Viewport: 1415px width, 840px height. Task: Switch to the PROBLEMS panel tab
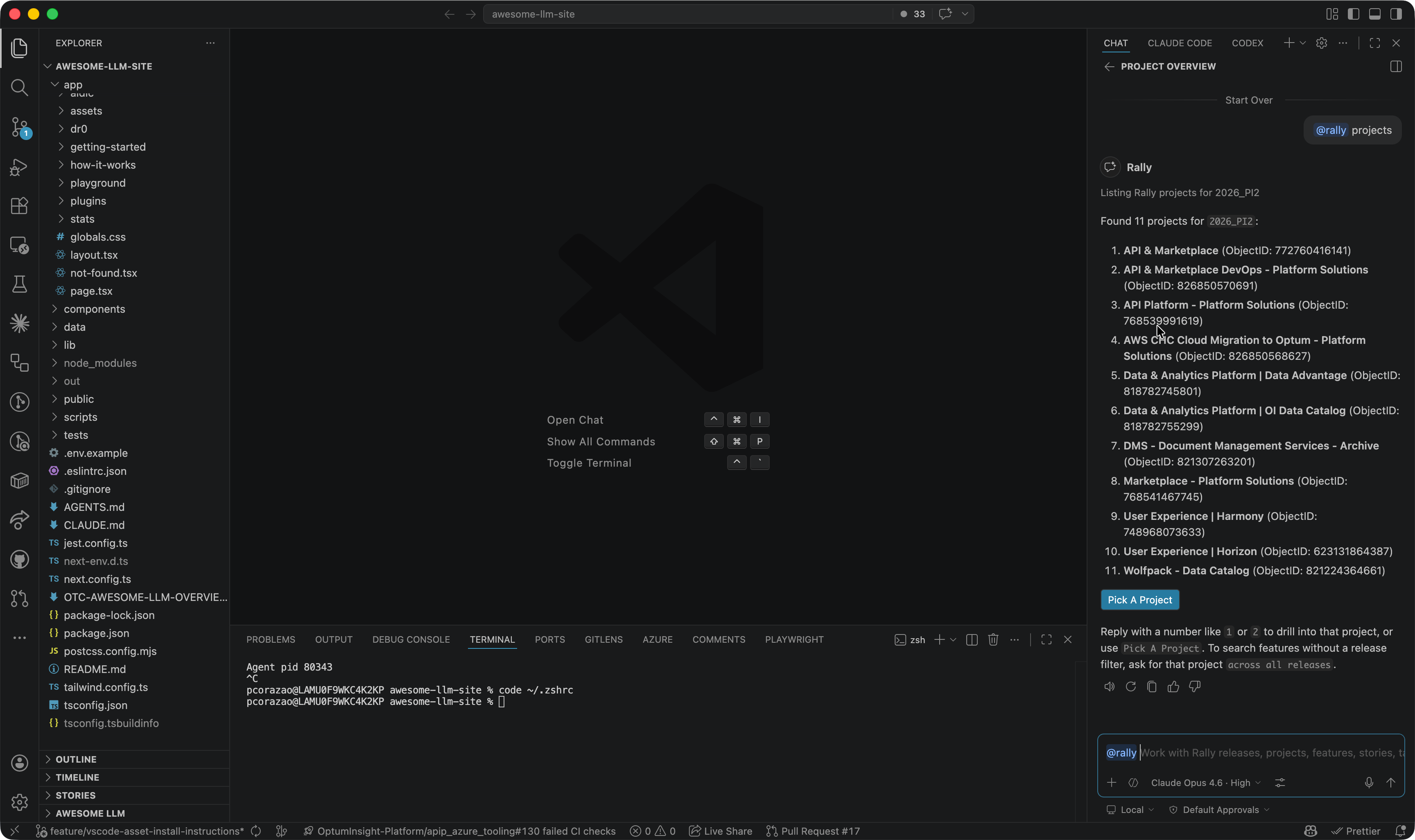click(271, 640)
